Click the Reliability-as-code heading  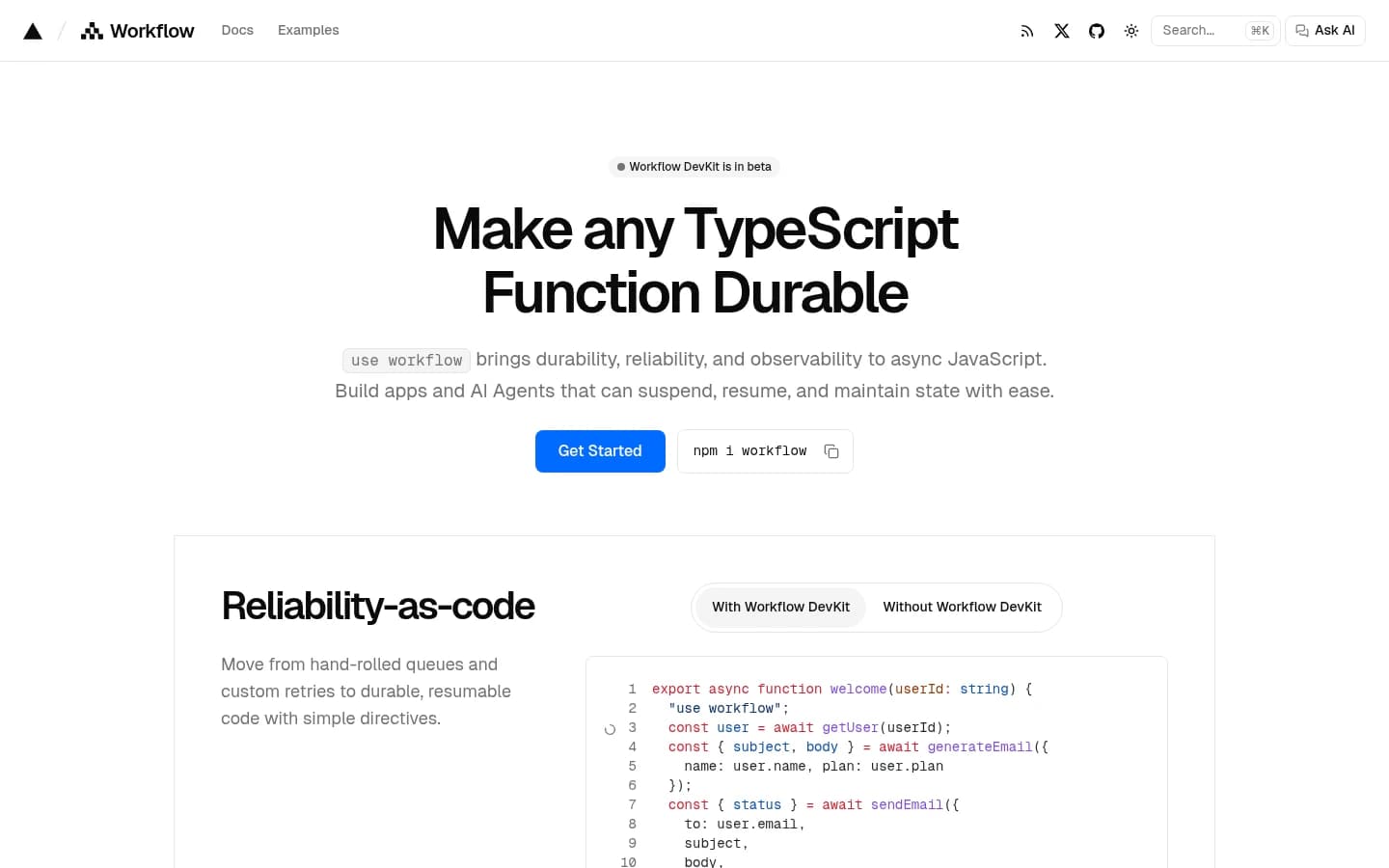[378, 606]
